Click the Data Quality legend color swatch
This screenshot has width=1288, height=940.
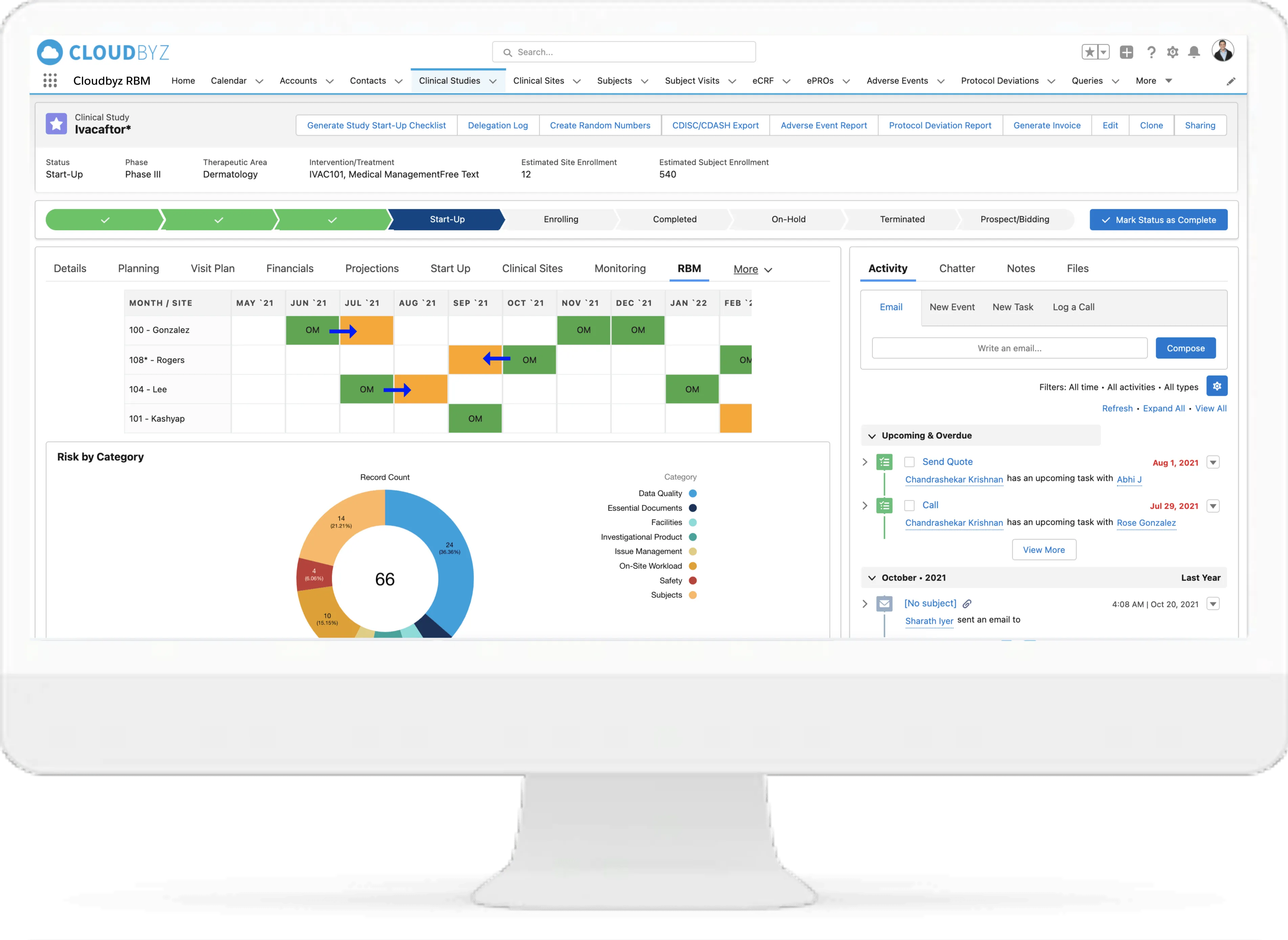pos(693,493)
